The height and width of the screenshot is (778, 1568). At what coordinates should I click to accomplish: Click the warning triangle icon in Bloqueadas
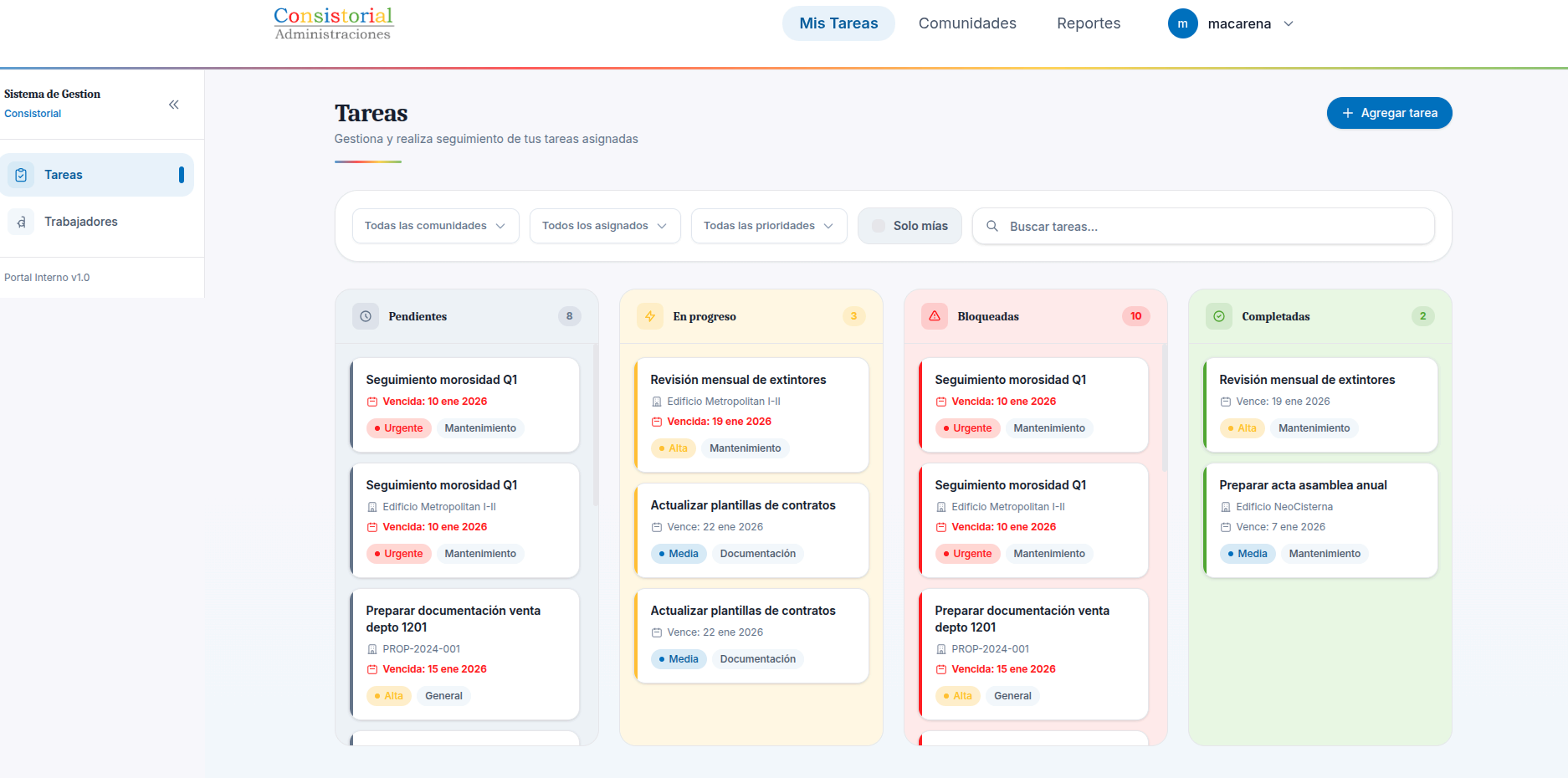click(x=935, y=316)
